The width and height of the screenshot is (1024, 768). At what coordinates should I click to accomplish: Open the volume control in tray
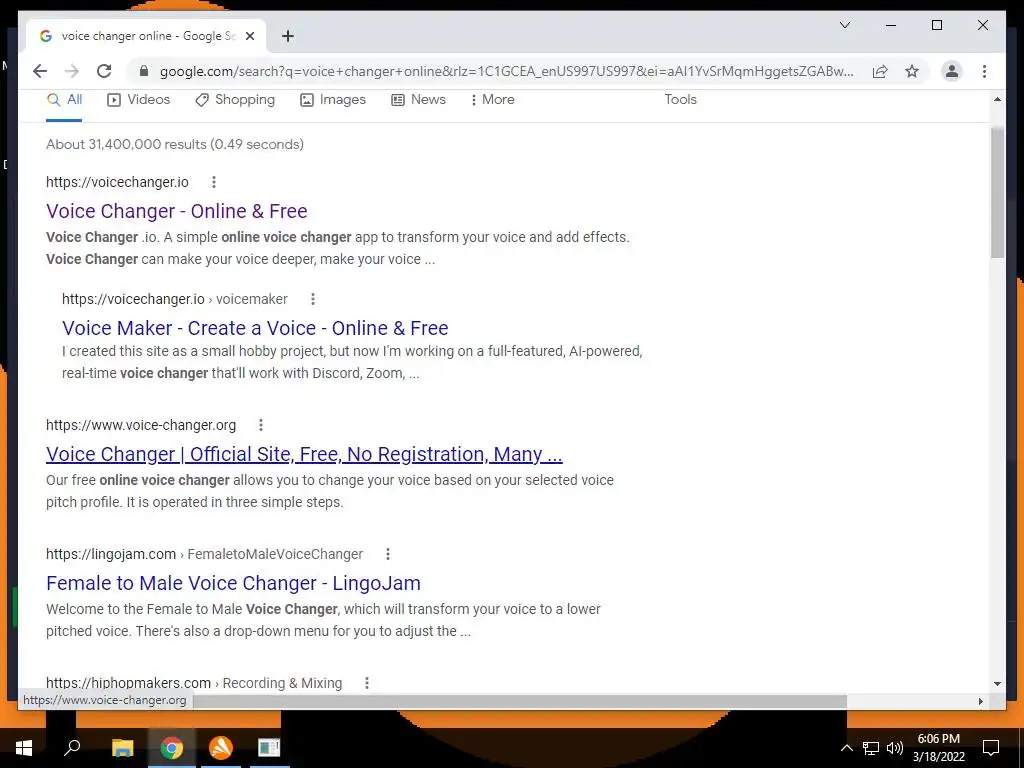(895, 748)
